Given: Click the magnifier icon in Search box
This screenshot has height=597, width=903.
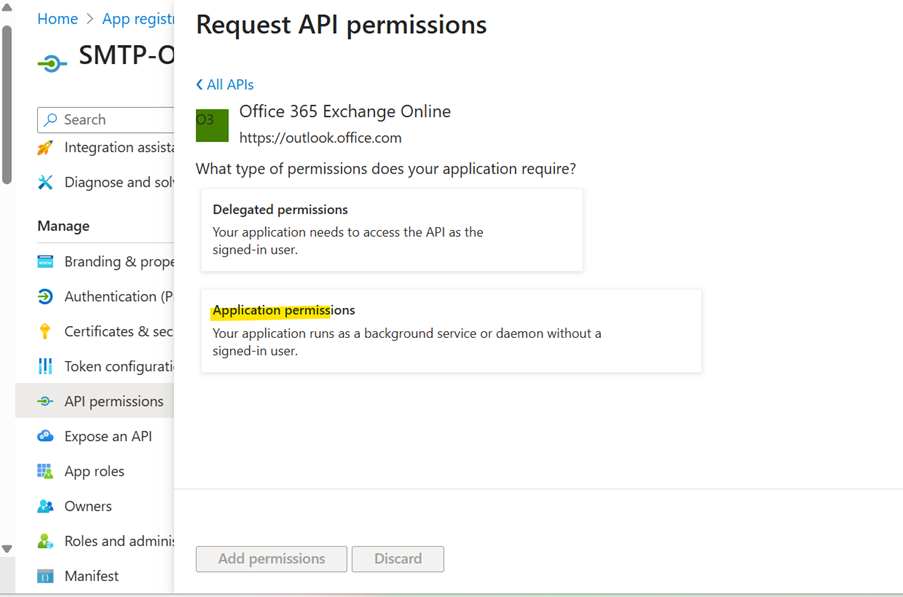Looking at the screenshot, I should click(51, 119).
